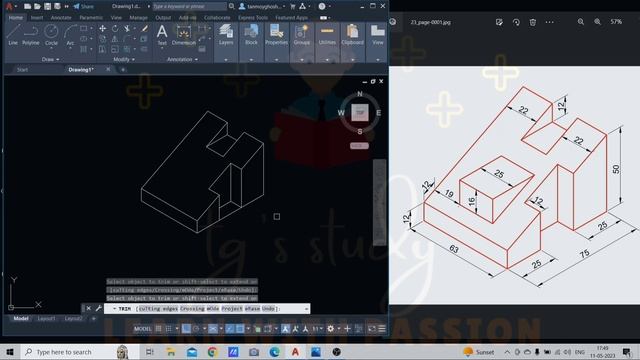Toggle snap mode in status bar
Screen dimensions: 640x360
[169, 329]
